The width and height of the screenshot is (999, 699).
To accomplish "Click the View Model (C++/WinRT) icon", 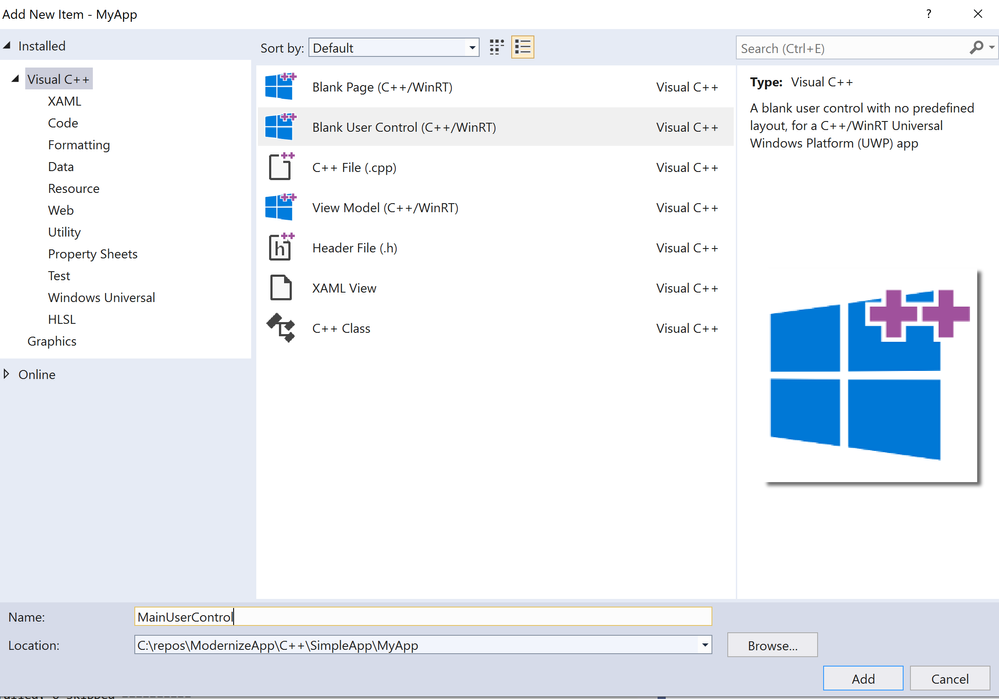I will point(280,207).
